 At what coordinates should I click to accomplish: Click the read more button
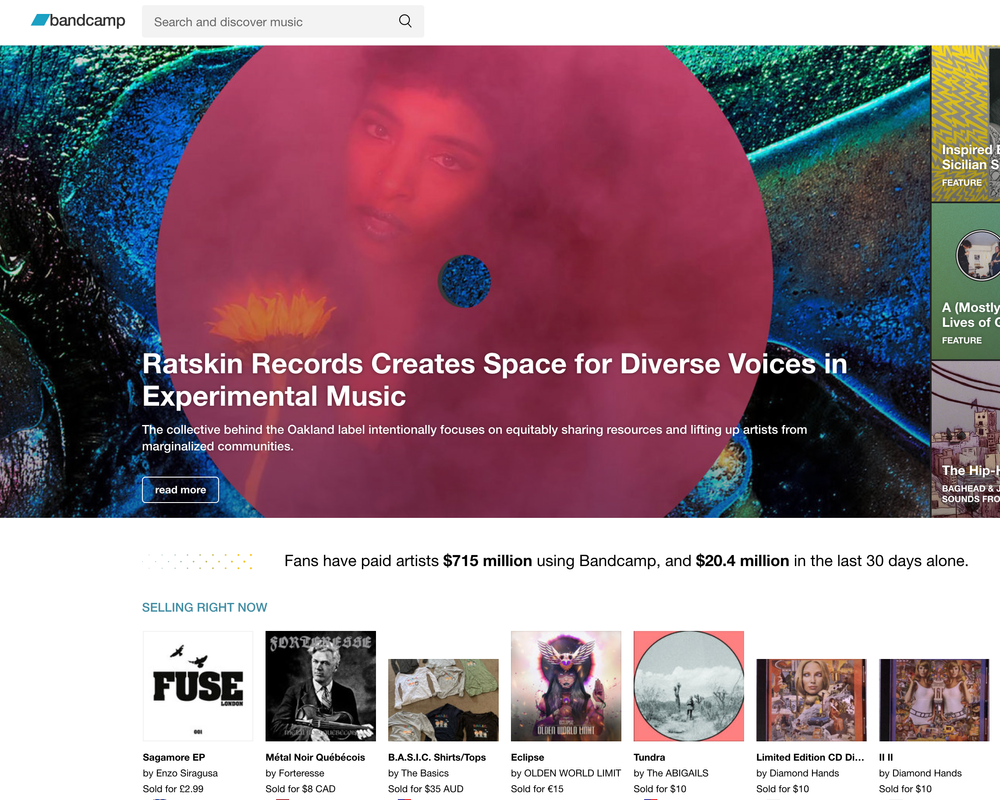(180, 490)
